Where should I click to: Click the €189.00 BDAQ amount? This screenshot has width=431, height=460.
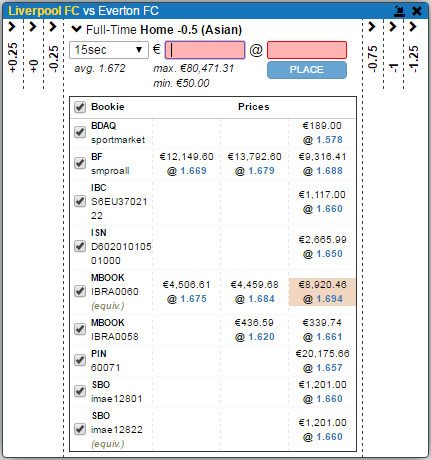(322, 126)
